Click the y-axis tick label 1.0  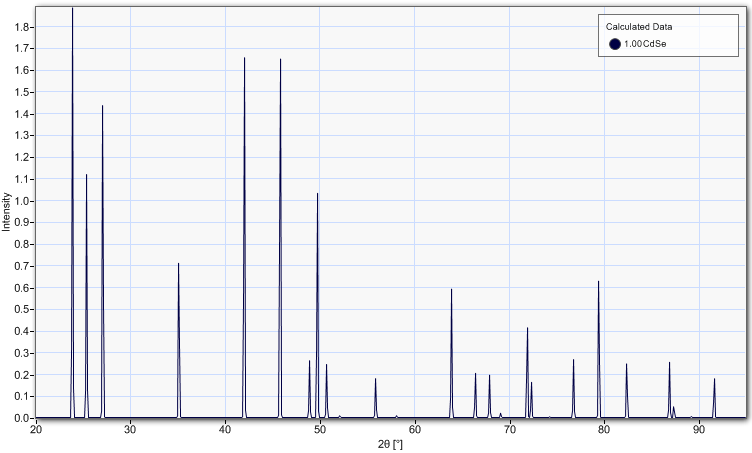click(x=21, y=201)
